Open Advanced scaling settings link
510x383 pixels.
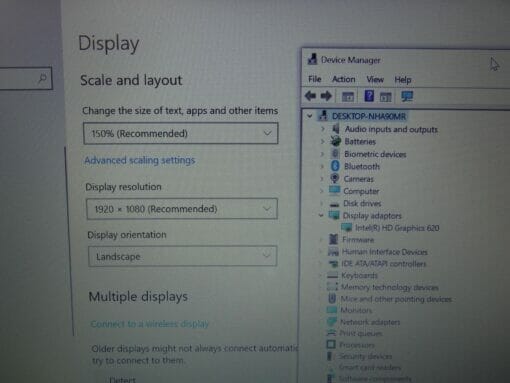tap(140, 160)
